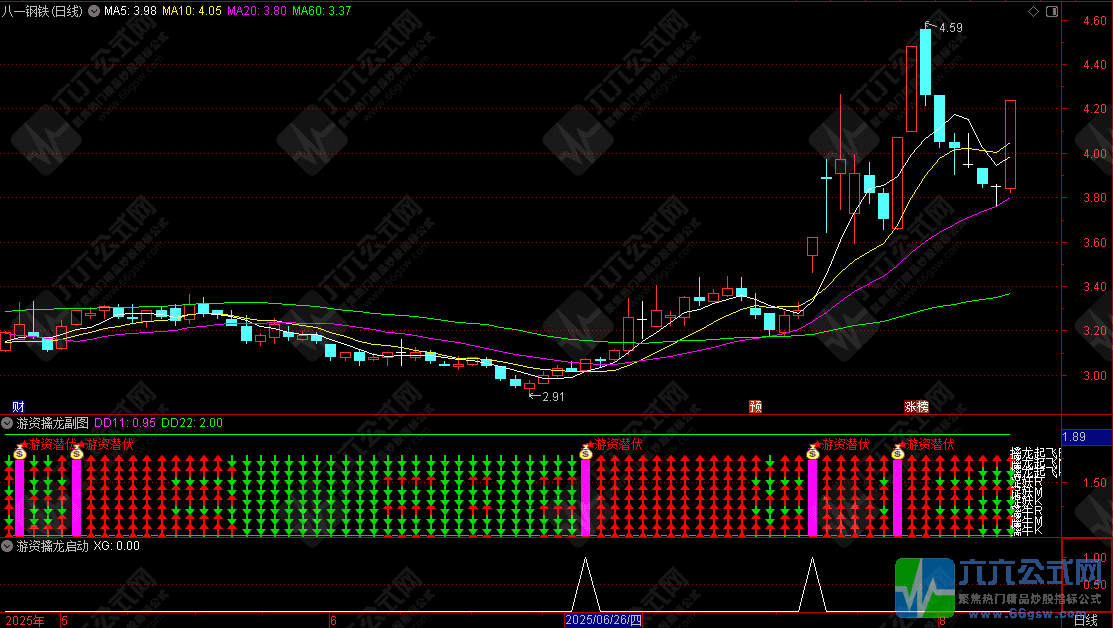This screenshot has height=628, width=1113.
Task: Click the 财 info marker on the chart
Action: pos(18,406)
